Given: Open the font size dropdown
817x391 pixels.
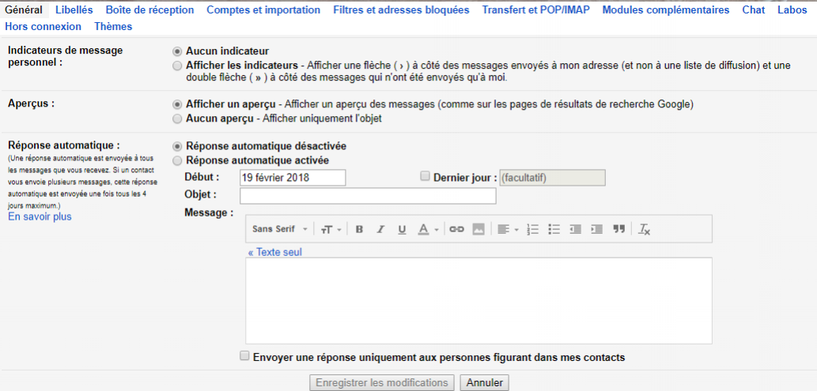Looking at the screenshot, I should pos(331,229).
